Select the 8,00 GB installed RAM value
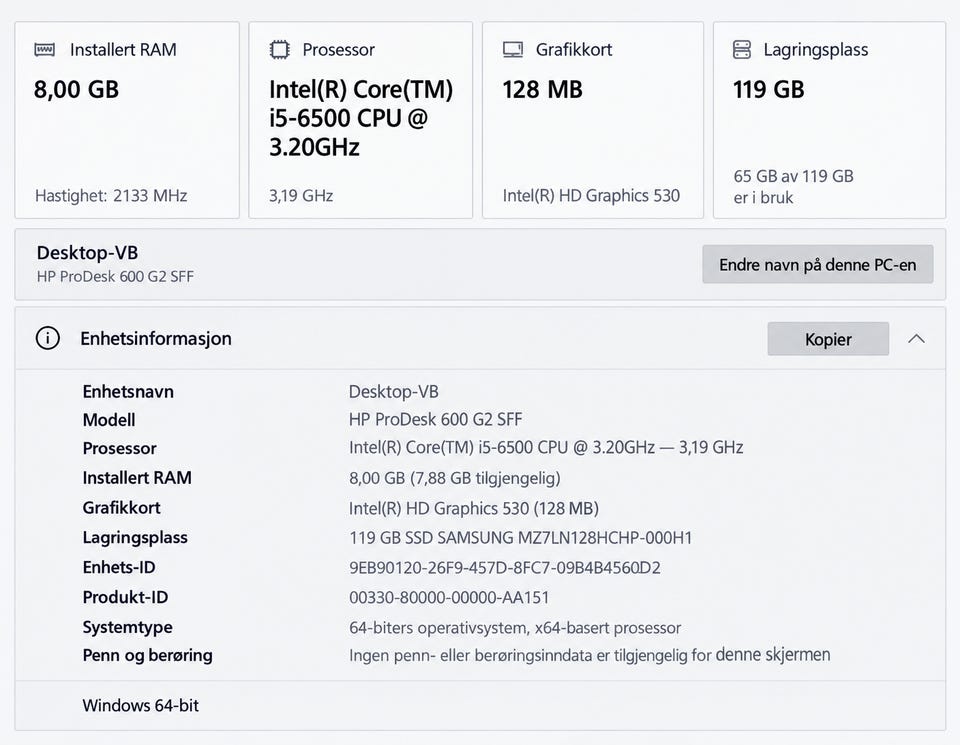 coord(77,89)
